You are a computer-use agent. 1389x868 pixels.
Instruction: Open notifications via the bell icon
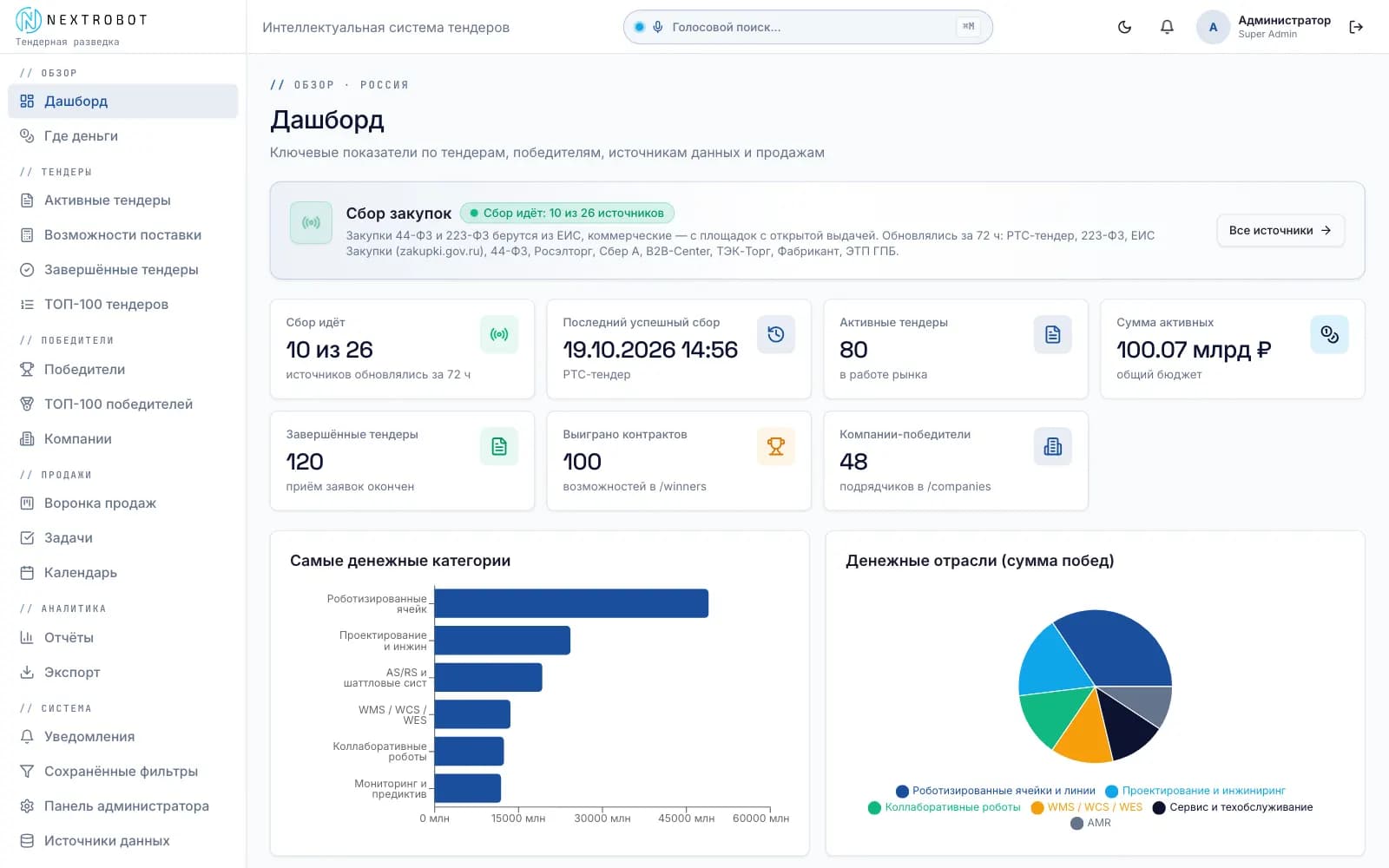tap(1167, 27)
